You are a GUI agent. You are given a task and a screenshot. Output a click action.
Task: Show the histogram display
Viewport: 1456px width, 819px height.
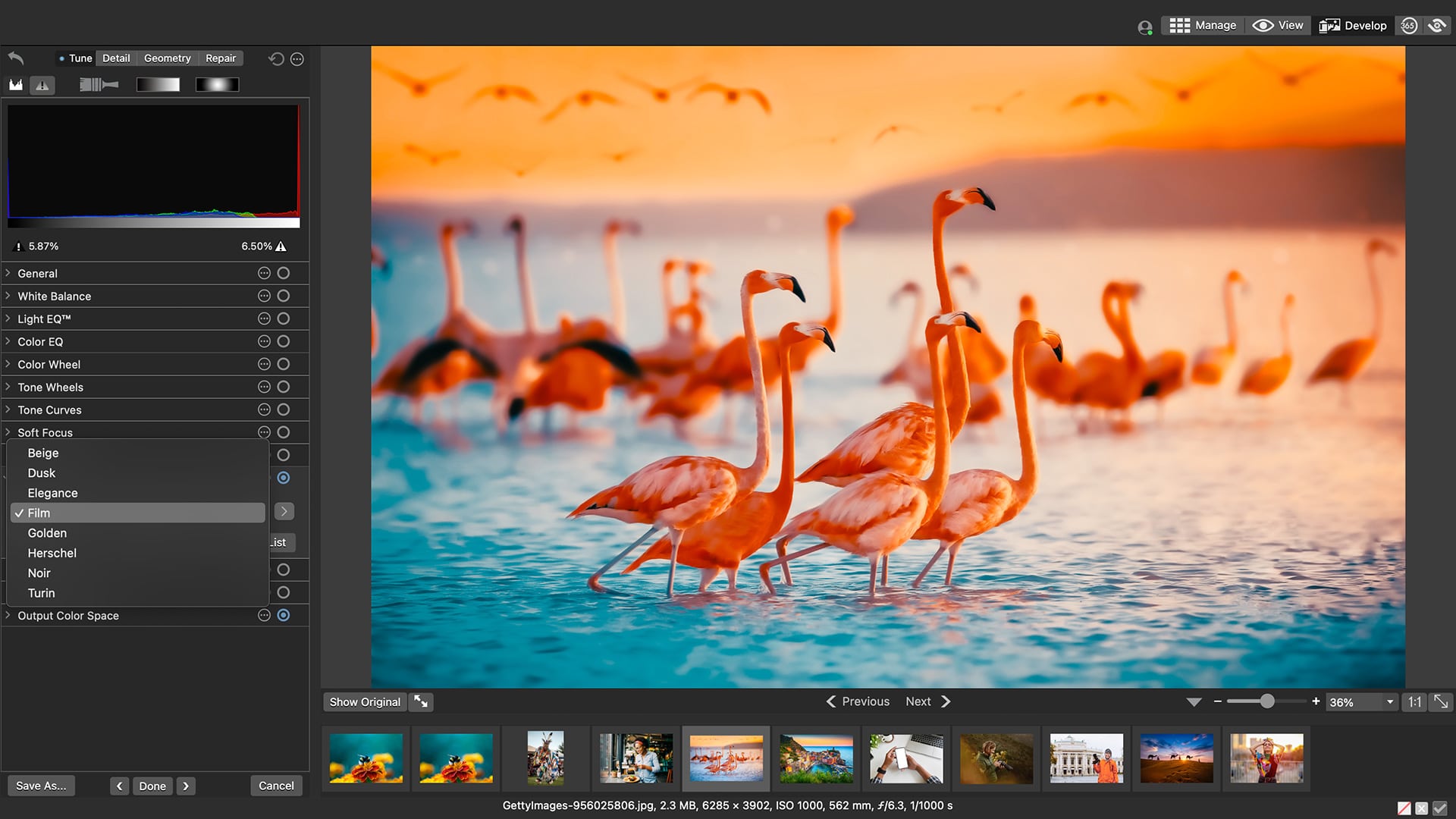[16, 84]
